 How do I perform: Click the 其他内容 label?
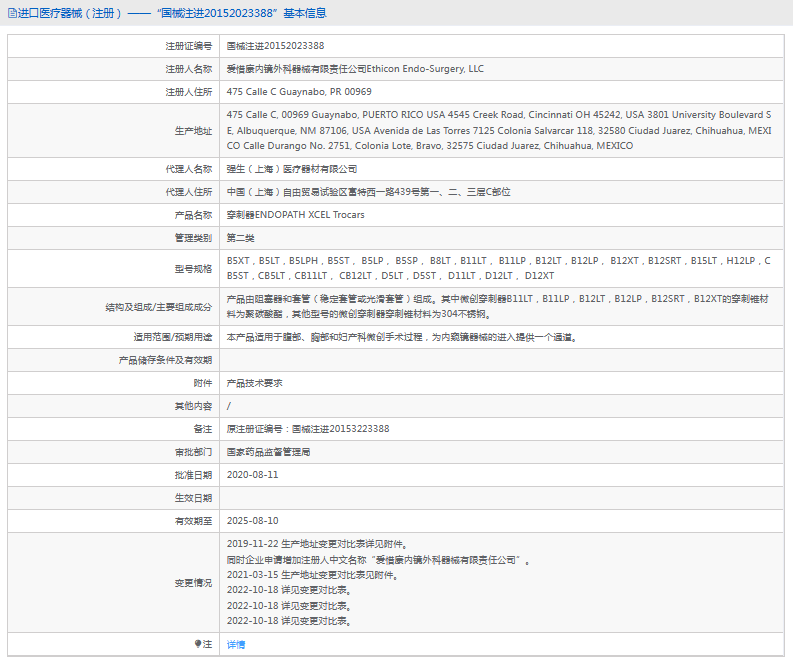tap(193, 406)
